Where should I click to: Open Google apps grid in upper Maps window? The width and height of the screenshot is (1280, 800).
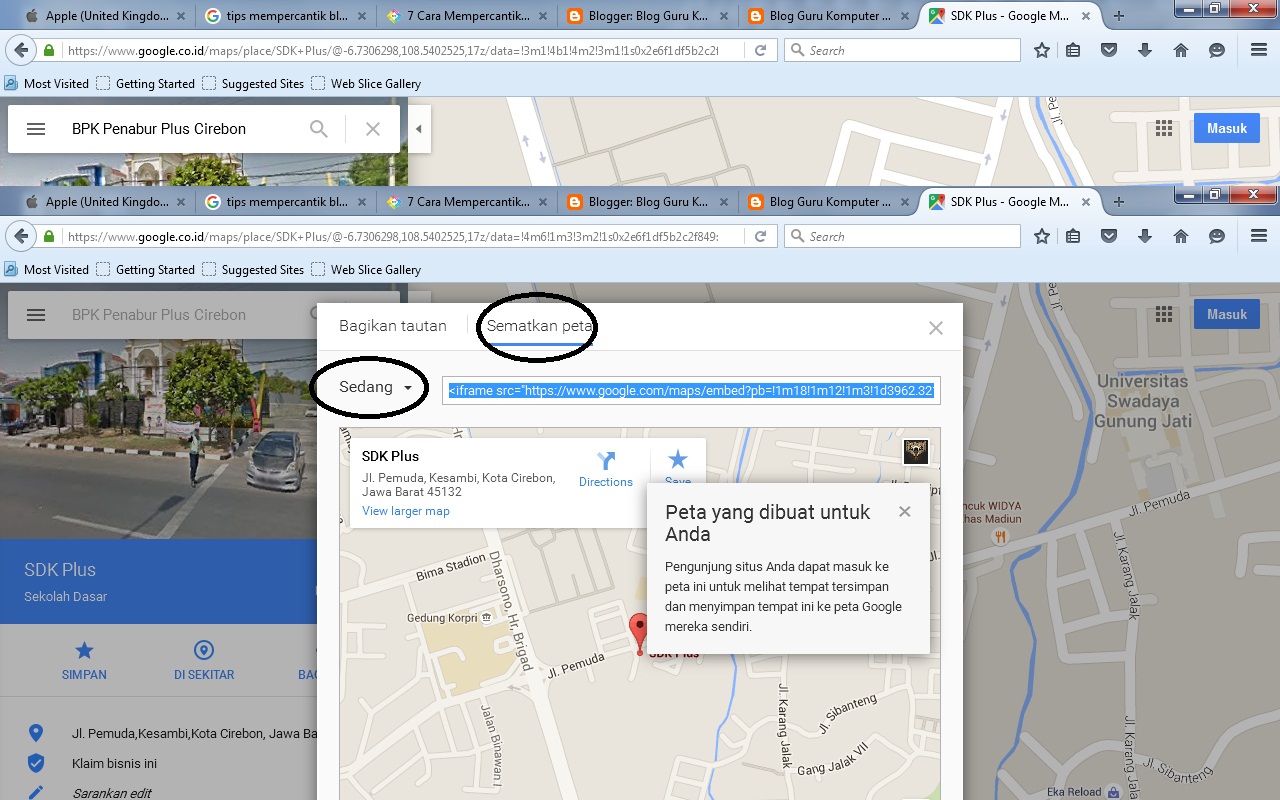[x=1164, y=128]
